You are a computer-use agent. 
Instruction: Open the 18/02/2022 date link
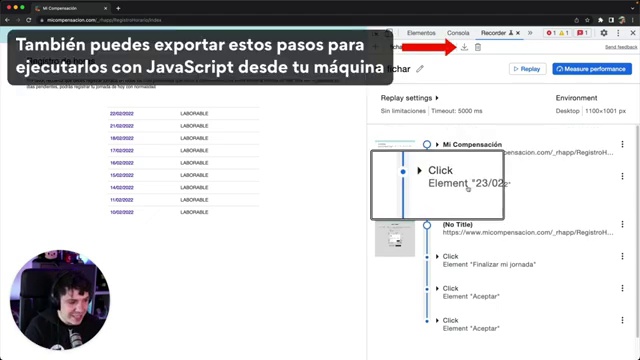pos(122,138)
